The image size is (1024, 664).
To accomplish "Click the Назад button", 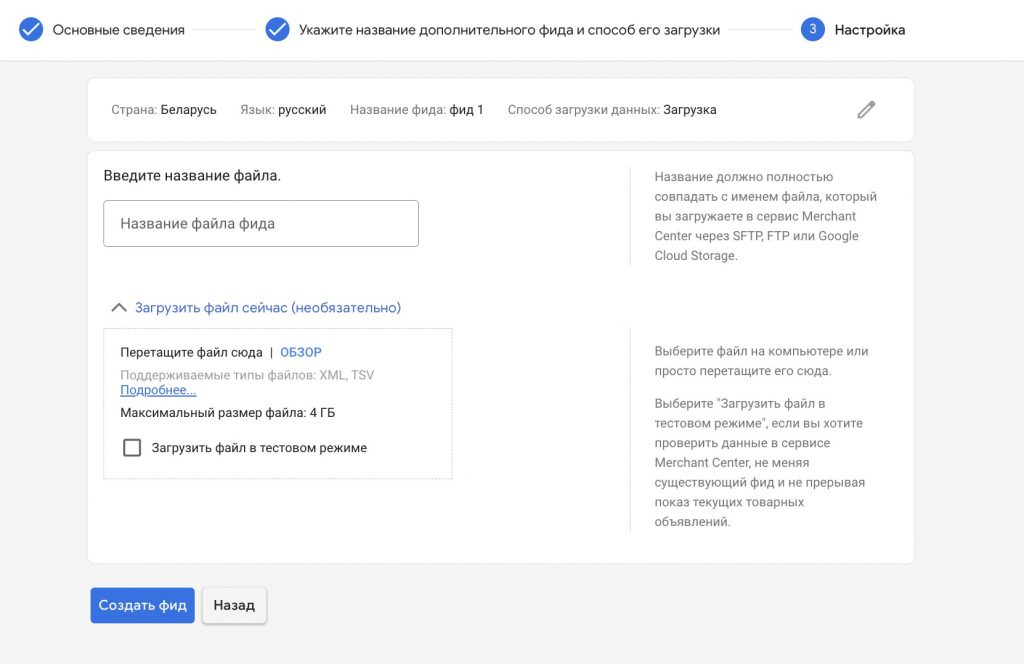I will (x=234, y=605).
